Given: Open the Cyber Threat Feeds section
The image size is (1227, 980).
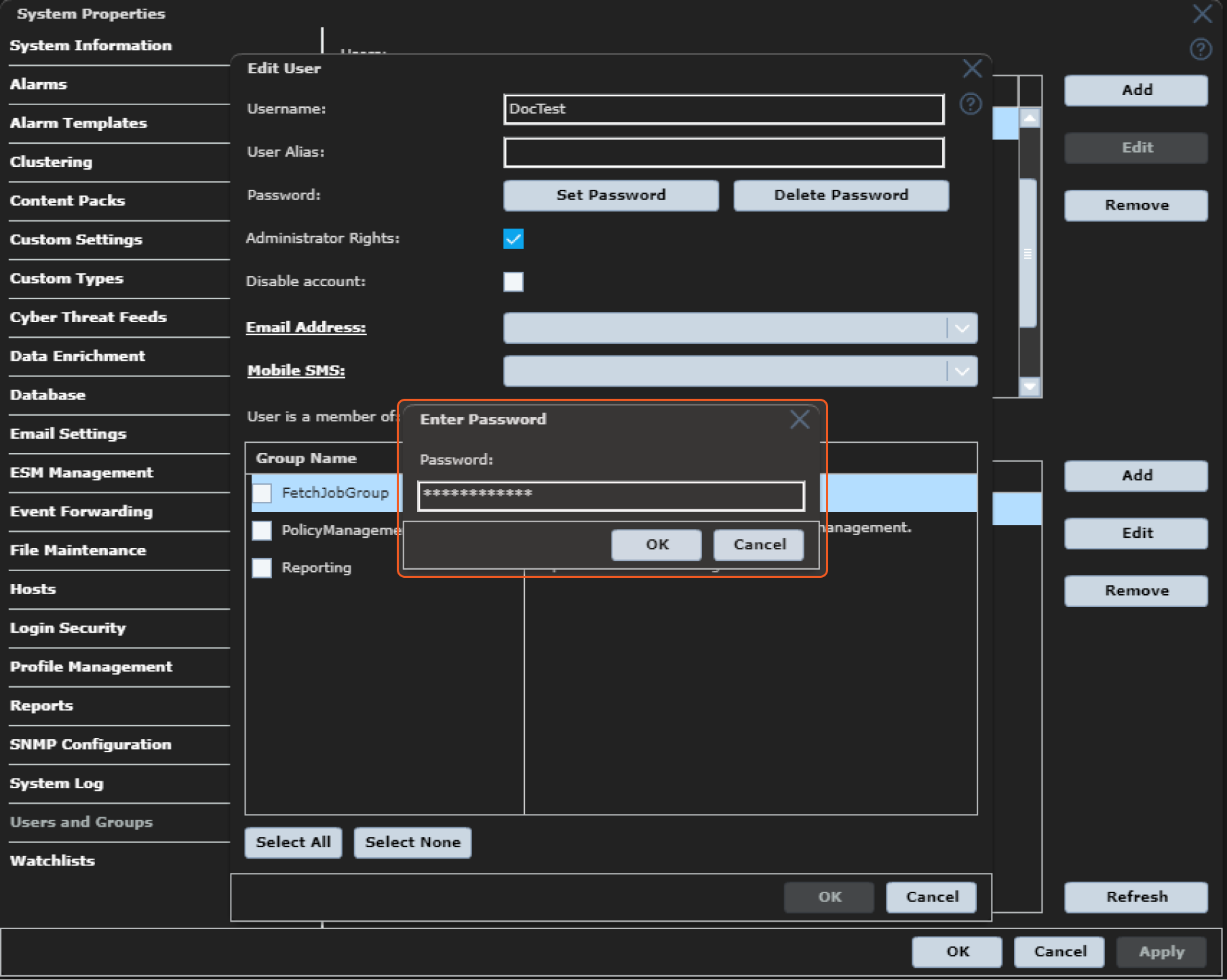Looking at the screenshot, I should tap(88, 317).
